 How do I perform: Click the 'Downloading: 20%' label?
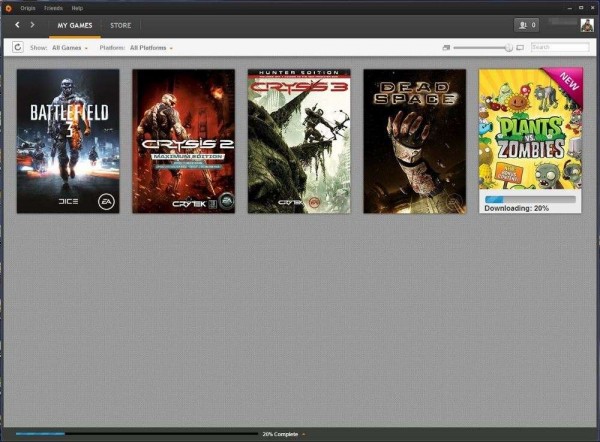click(x=517, y=208)
